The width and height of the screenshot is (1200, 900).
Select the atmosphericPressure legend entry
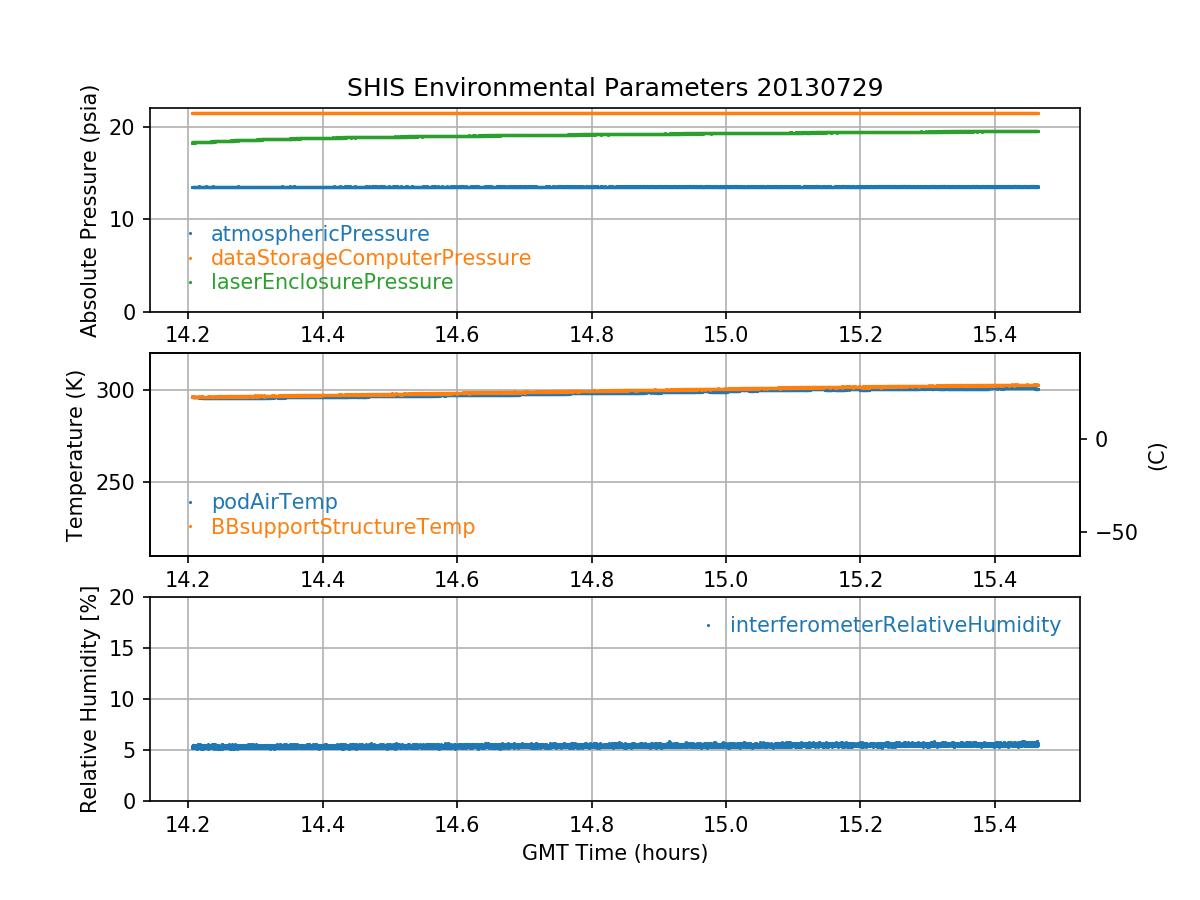coord(319,235)
